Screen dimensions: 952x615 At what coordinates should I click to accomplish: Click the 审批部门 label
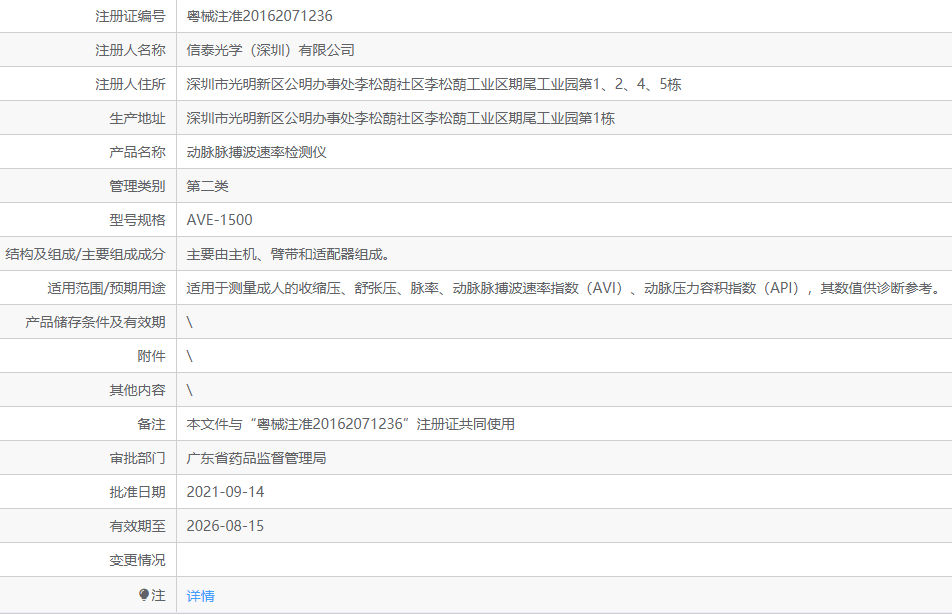tap(137, 458)
